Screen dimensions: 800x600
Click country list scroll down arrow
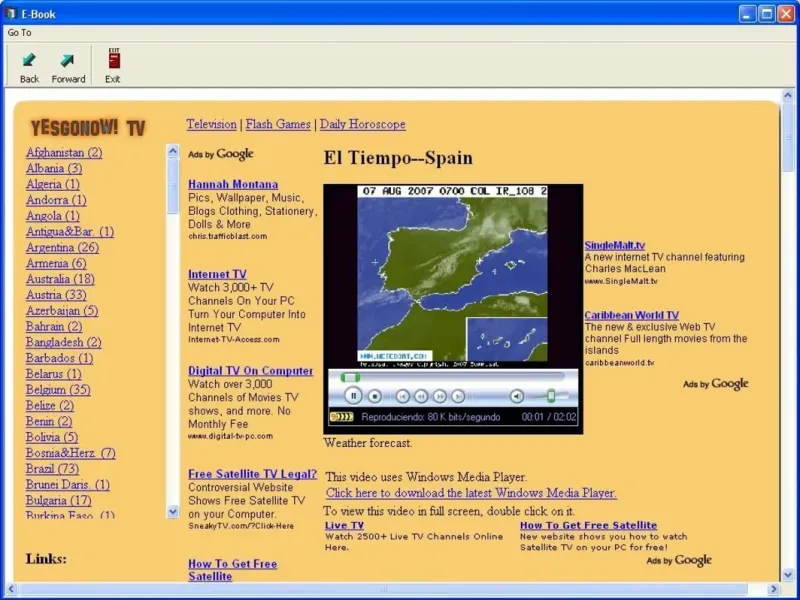click(173, 511)
